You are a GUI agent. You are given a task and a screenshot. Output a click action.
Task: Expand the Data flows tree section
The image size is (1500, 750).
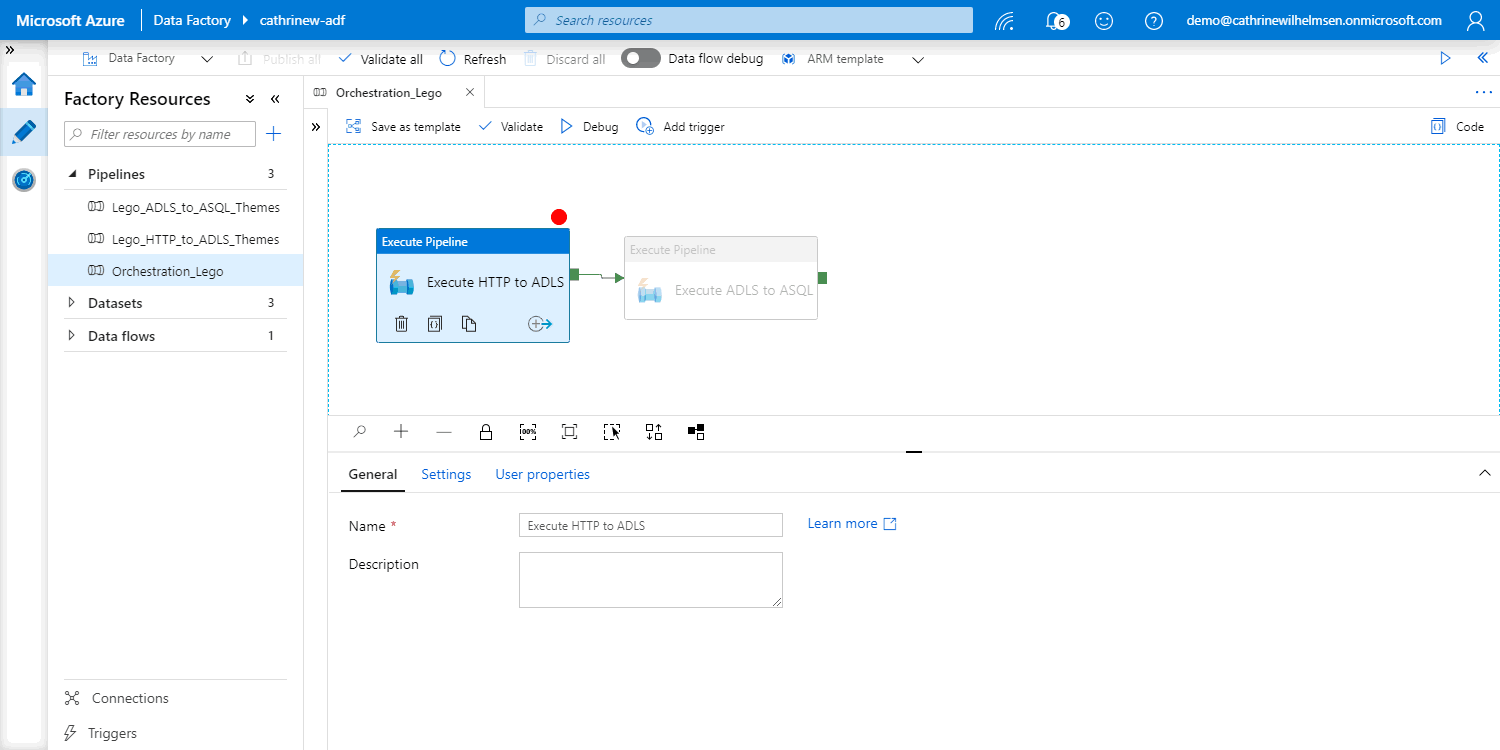click(x=71, y=336)
